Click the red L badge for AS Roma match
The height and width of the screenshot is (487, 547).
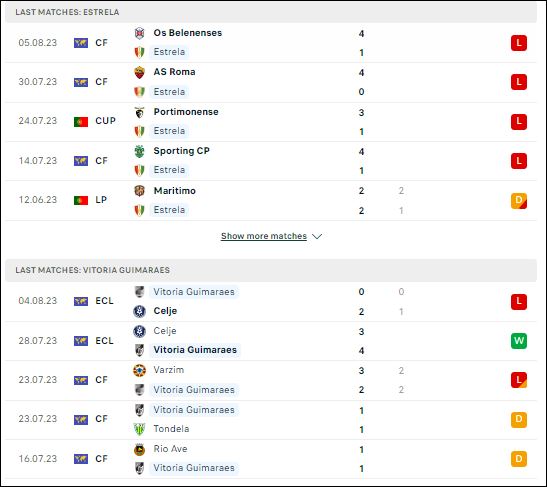click(518, 82)
